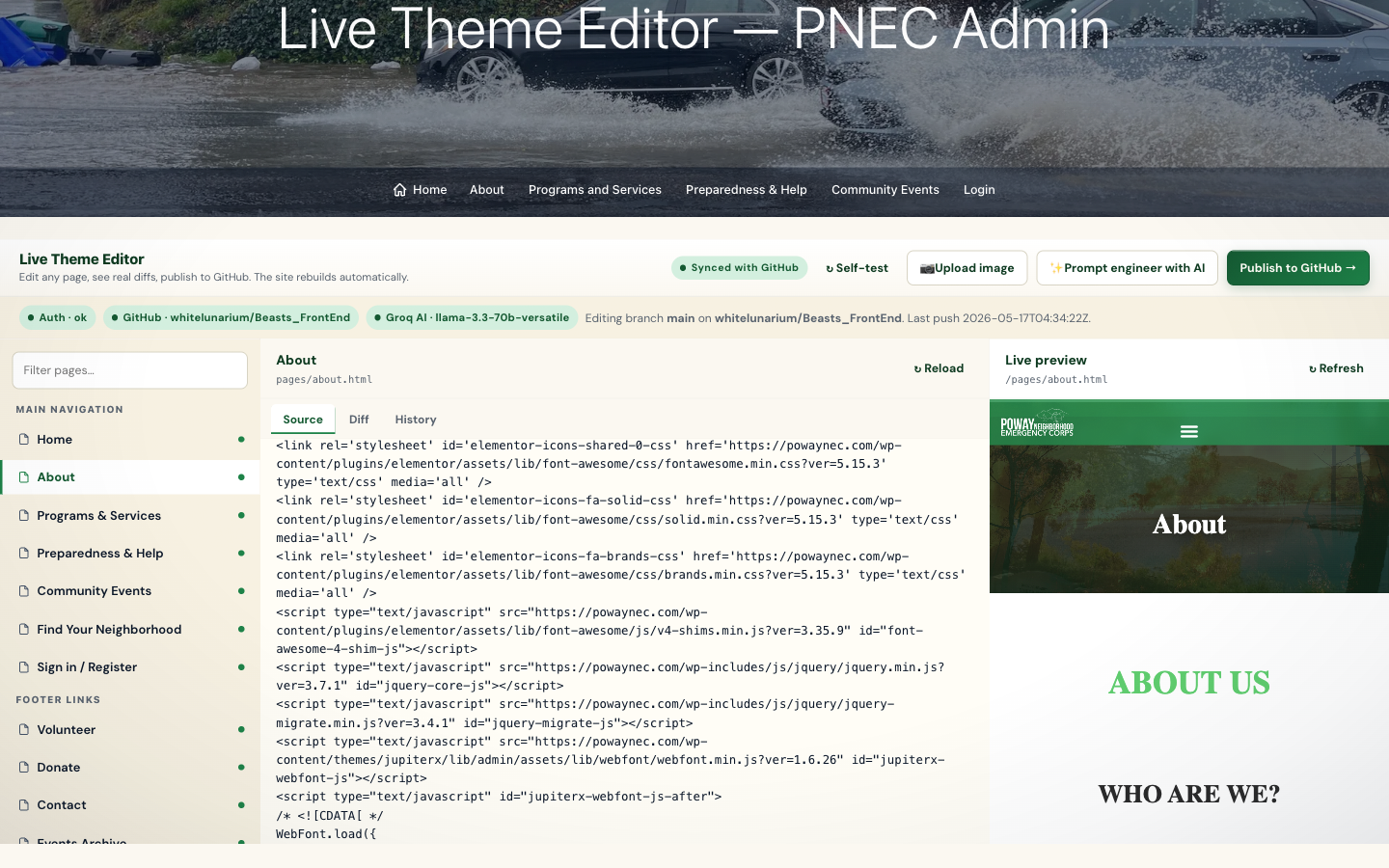Open Programs and Services in top navigation
1389x868 pixels.
click(594, 190)
